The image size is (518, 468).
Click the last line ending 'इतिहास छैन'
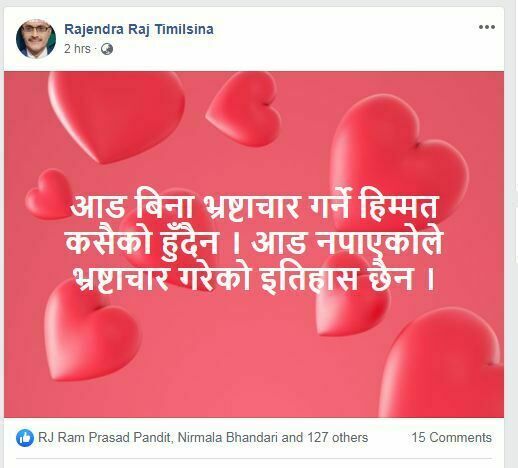[254, 279]
